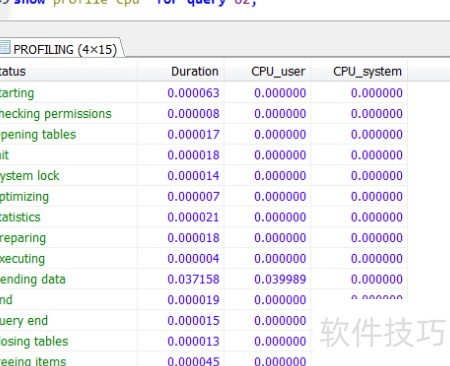
Task: Select the 'closing tables' status cell
Action: click(68, 341)
